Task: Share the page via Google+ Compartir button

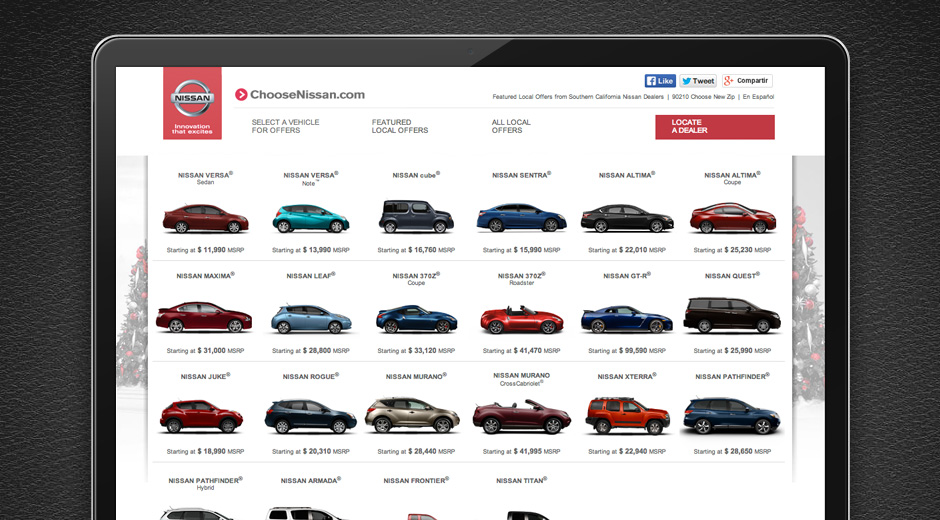Action: pyautogui.click(x=747, y=81)
